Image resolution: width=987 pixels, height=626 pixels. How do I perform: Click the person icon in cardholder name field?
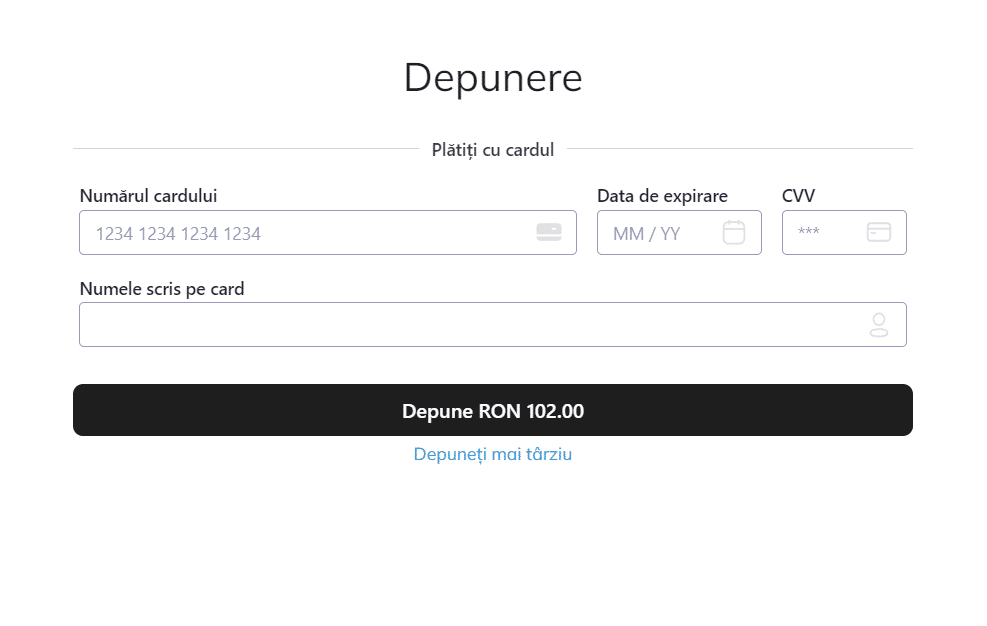[878, 324]
